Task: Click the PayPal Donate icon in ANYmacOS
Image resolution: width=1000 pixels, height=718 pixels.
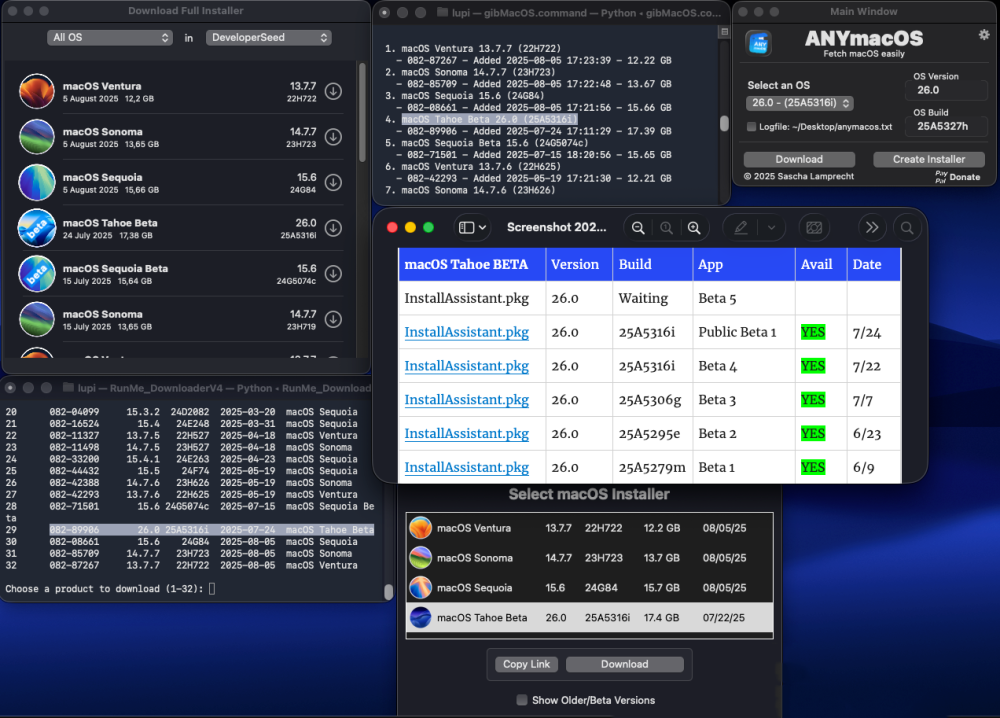Action: [941, 177]
